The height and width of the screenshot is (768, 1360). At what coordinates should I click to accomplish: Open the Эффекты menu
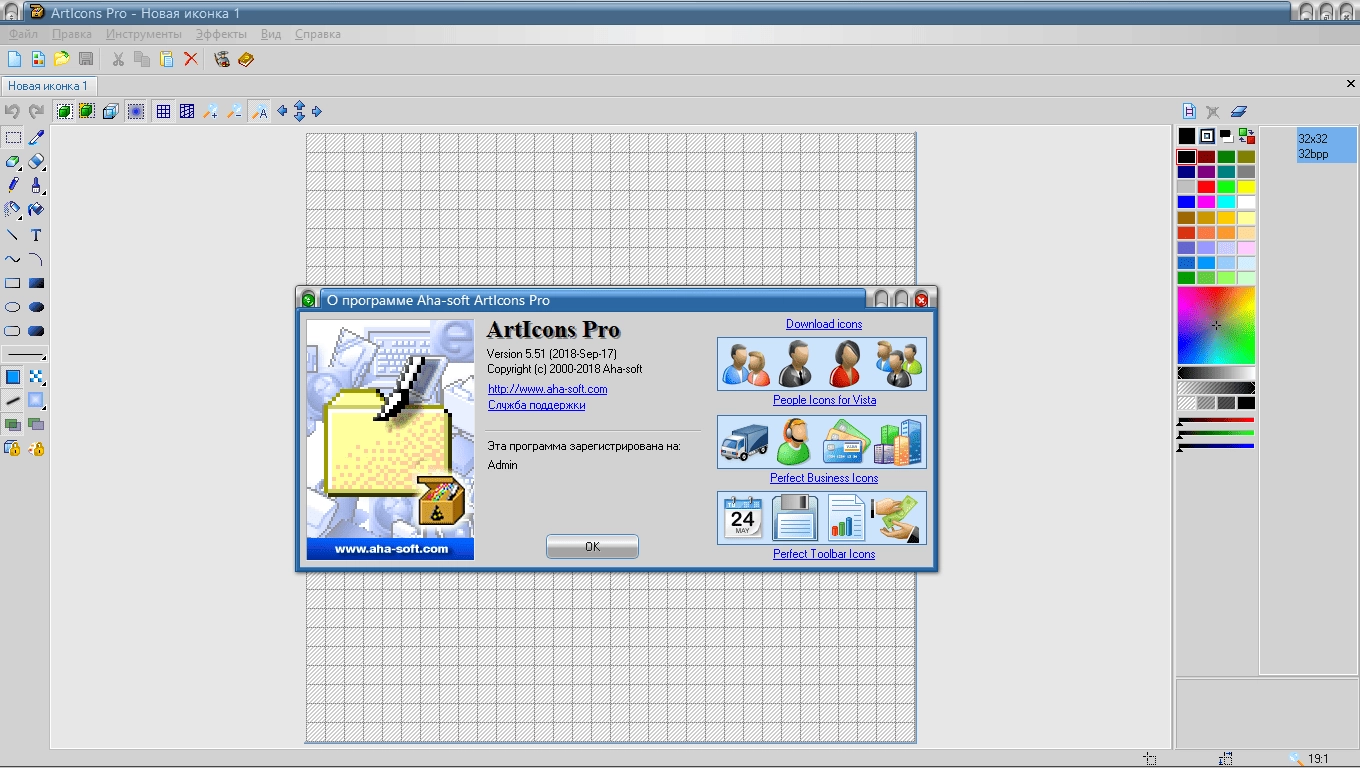pyautogui.click(x=221, y=34)
